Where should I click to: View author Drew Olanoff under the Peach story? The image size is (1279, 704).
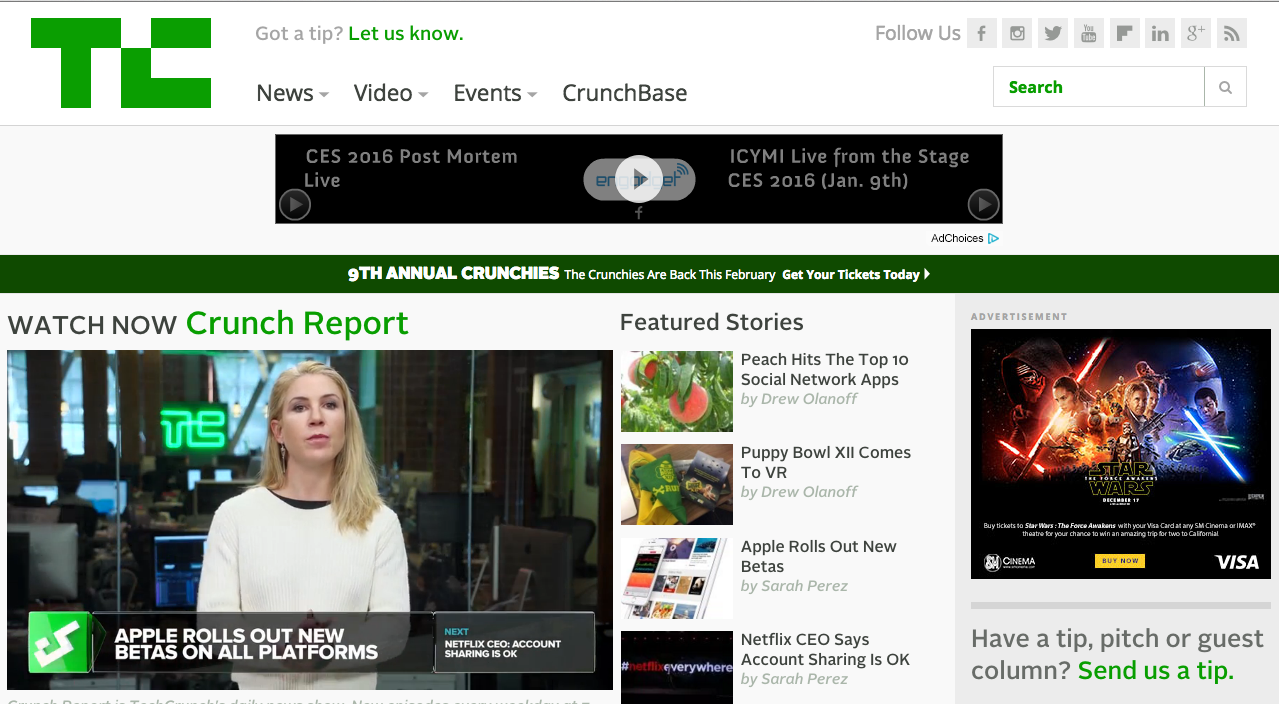pyautogui.click(x=799, y=398)
